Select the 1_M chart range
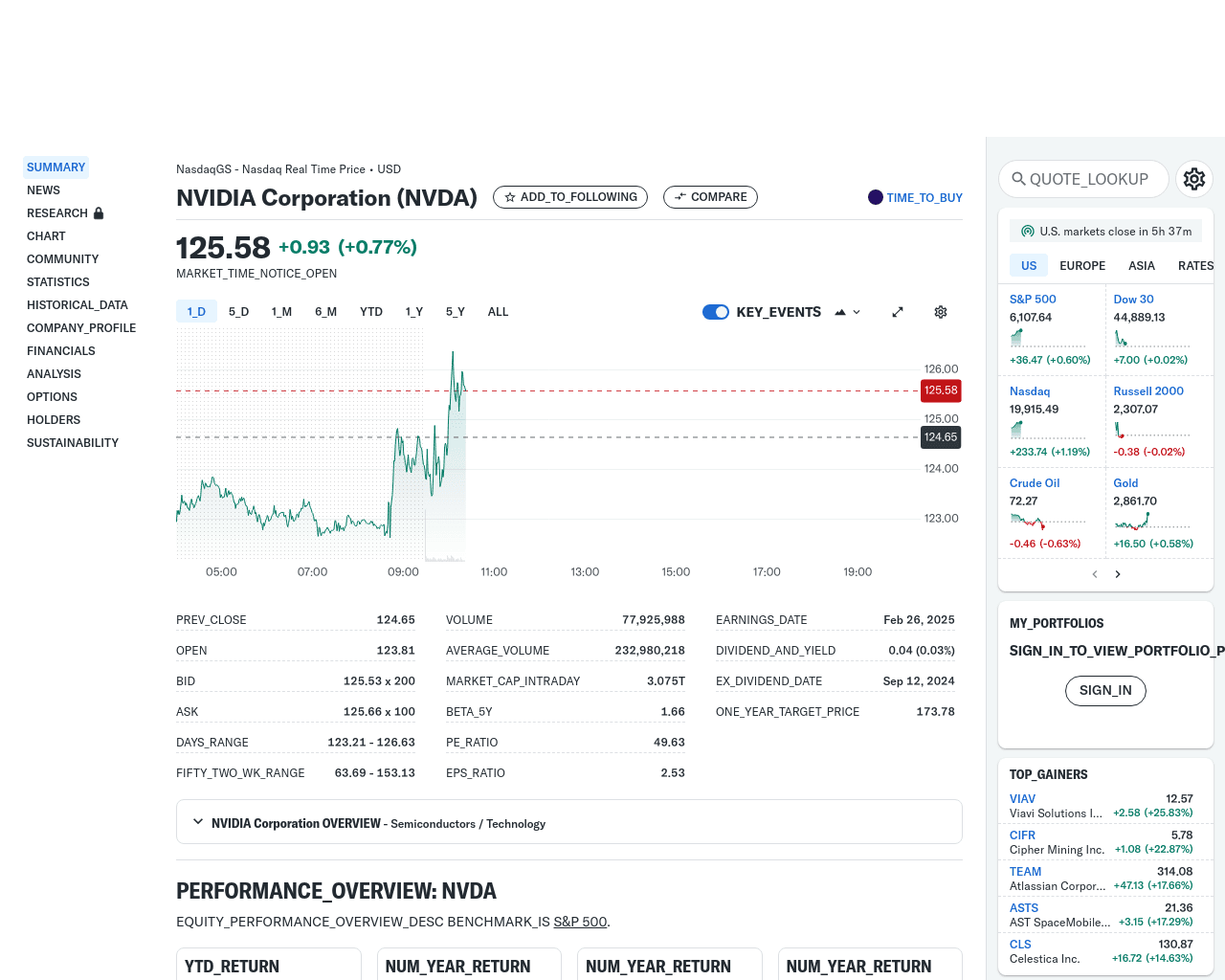The height and width of the screenshot is (980, 1225). coord(281,312)
